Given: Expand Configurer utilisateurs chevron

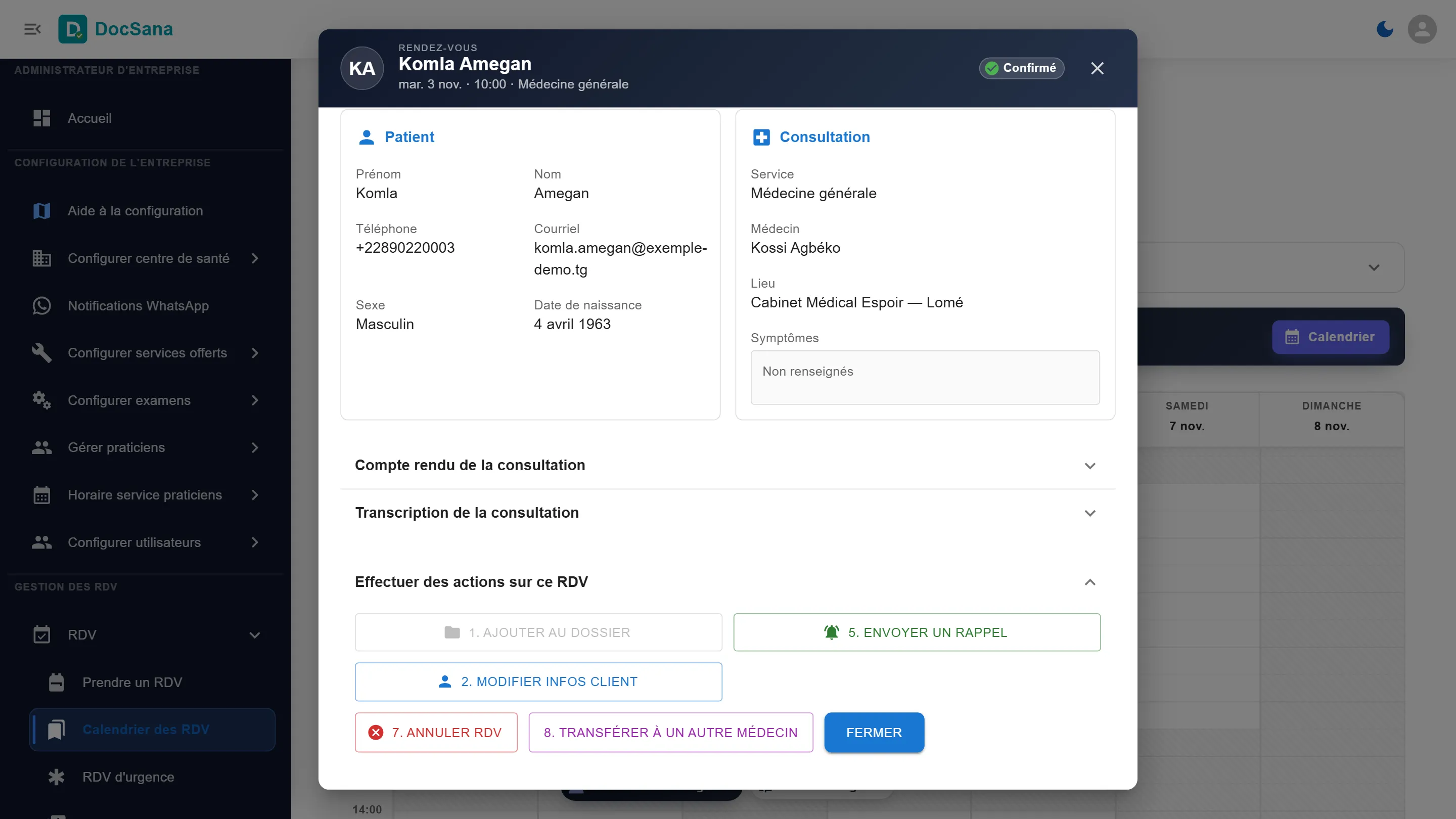Looking at the screenshot, I should (x=255, y=542).
